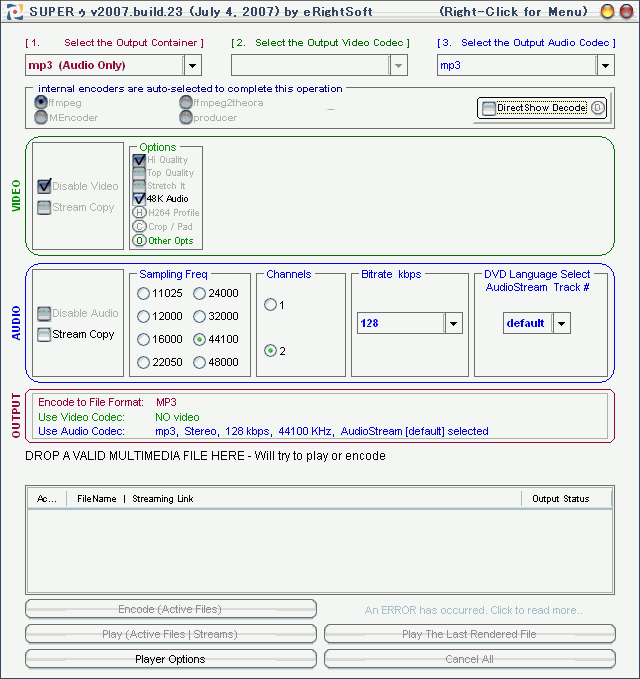Click Play The Last Rendered File
The width and height of the screenshot is (640, 679).
point(469,634)
